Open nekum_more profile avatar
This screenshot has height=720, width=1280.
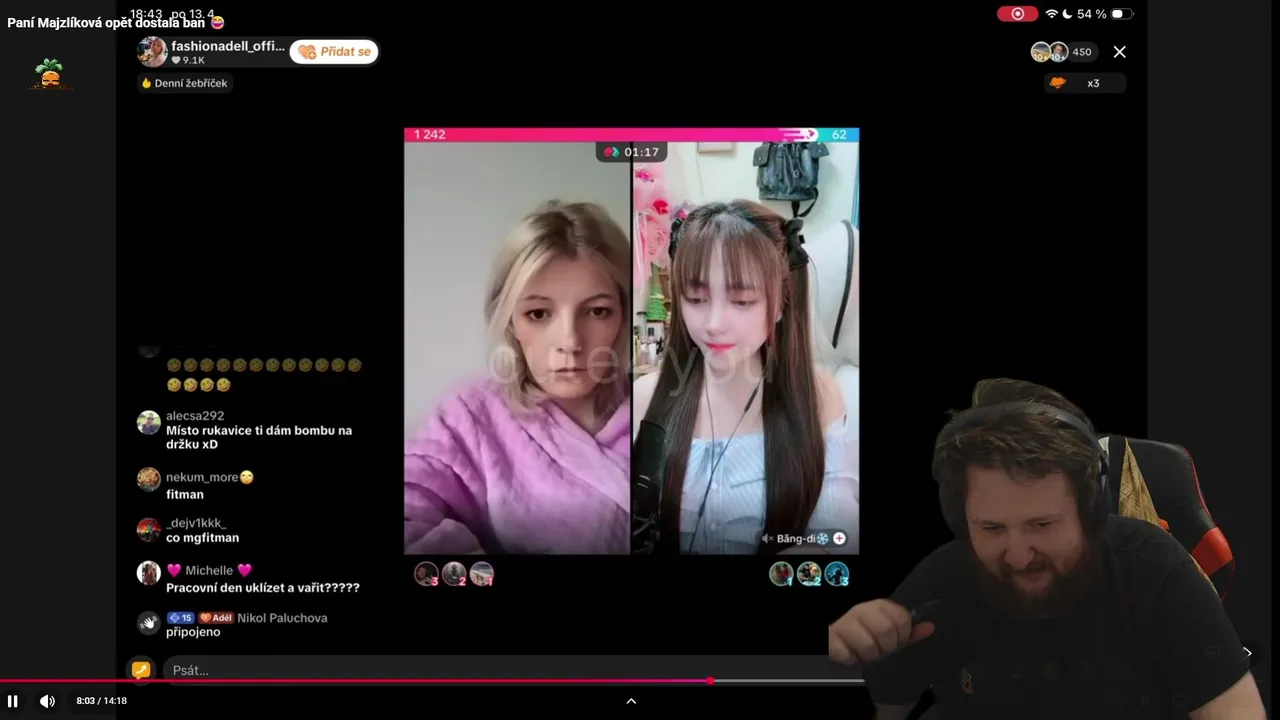(148, 479)
